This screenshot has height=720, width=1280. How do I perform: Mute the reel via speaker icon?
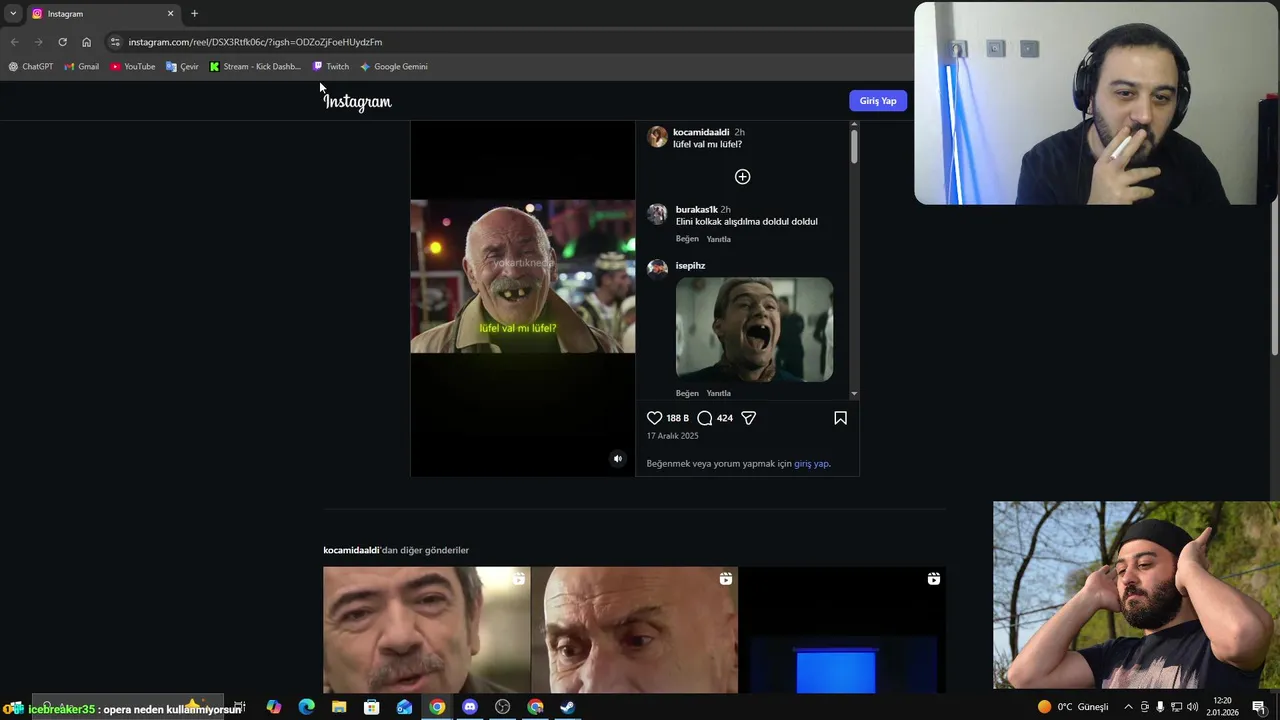617,459
